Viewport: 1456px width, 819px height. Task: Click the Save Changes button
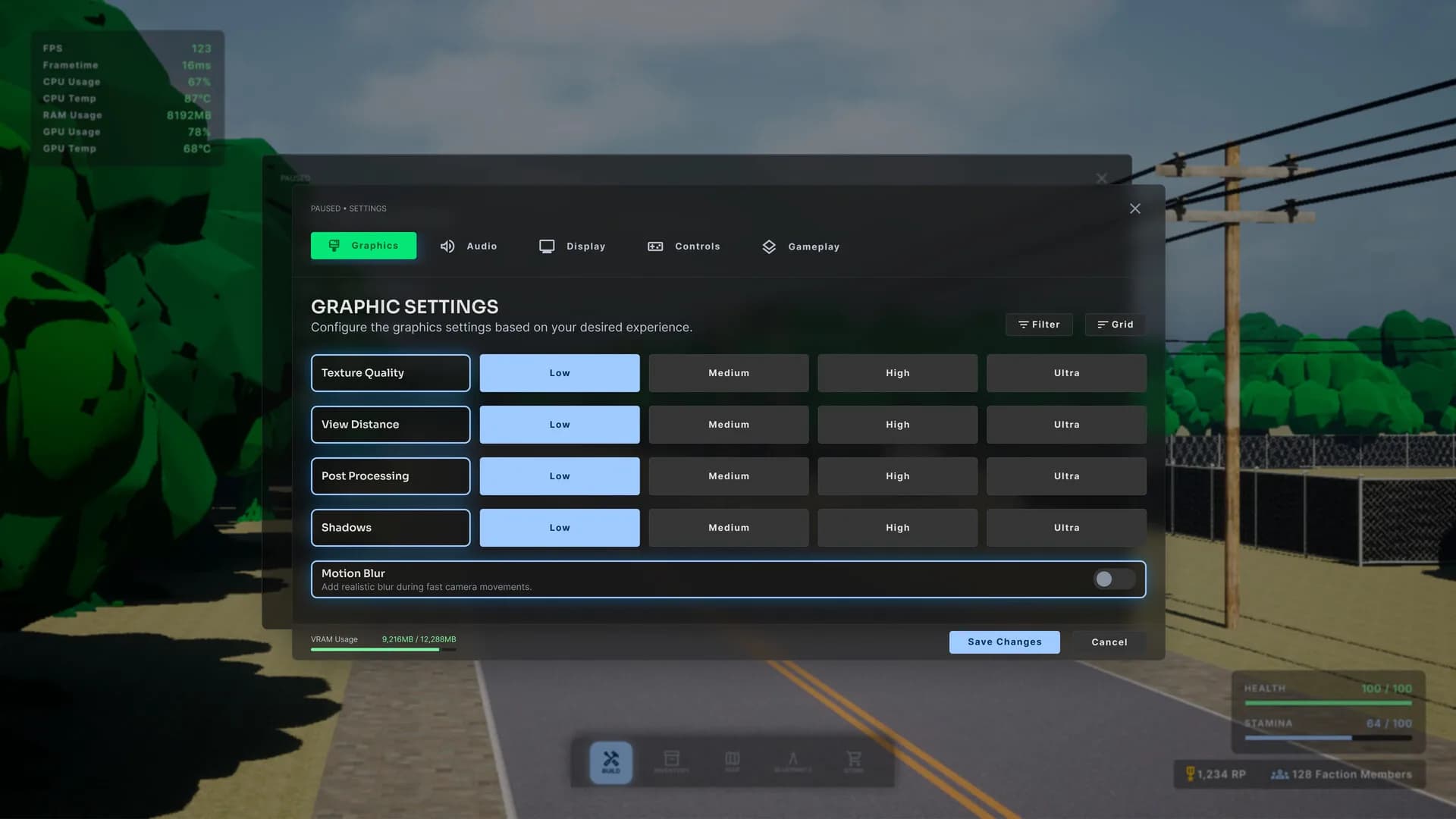tap(1005, 642)
